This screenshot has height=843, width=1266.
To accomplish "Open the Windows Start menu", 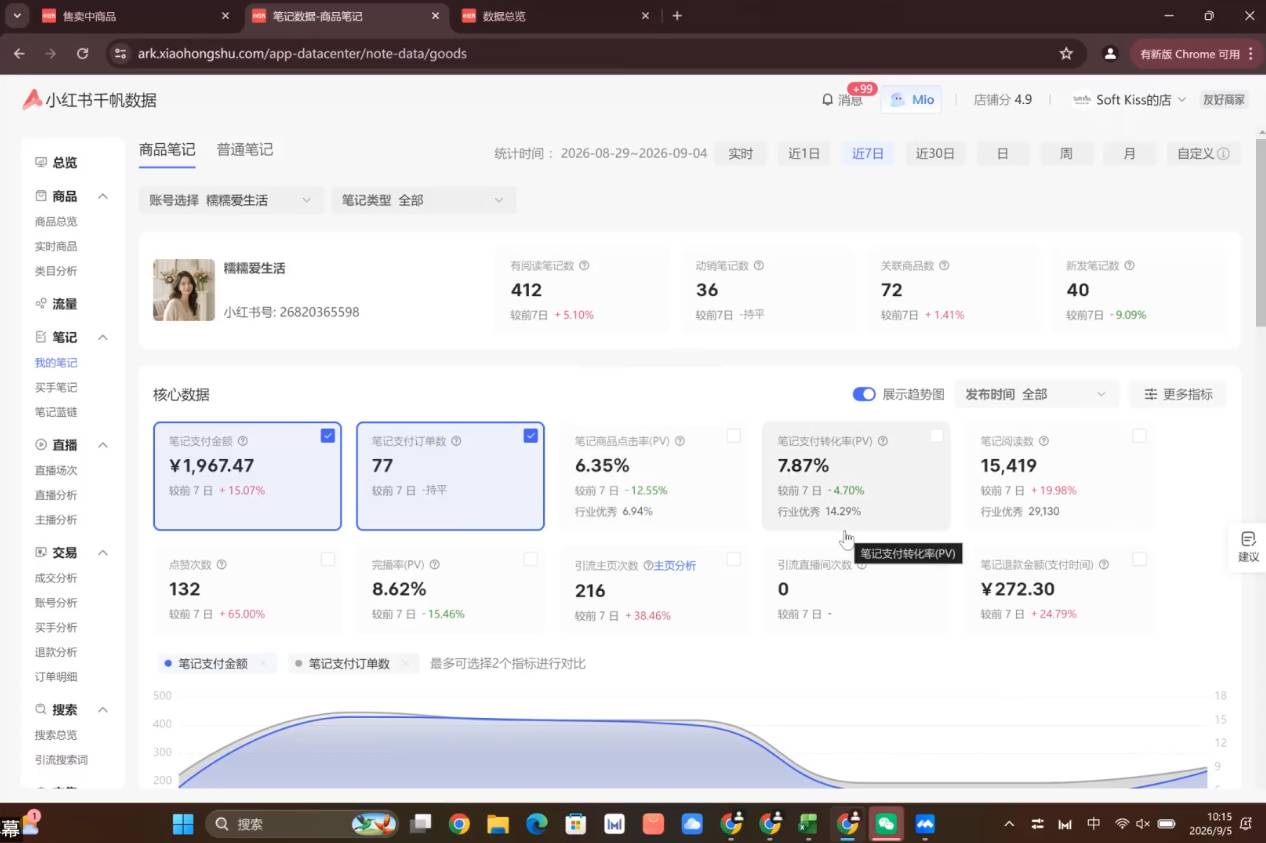I will pos(183,824).
